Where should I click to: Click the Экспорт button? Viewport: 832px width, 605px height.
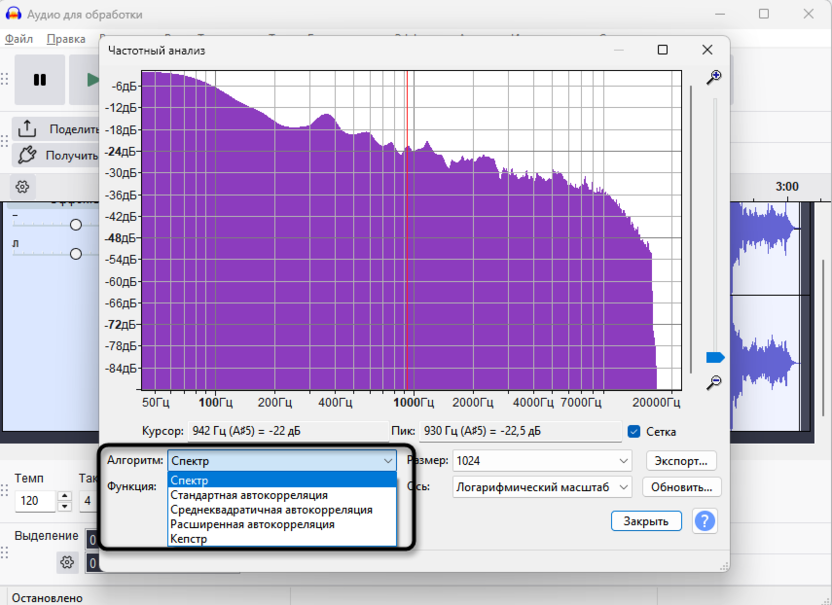pos(681,460)
